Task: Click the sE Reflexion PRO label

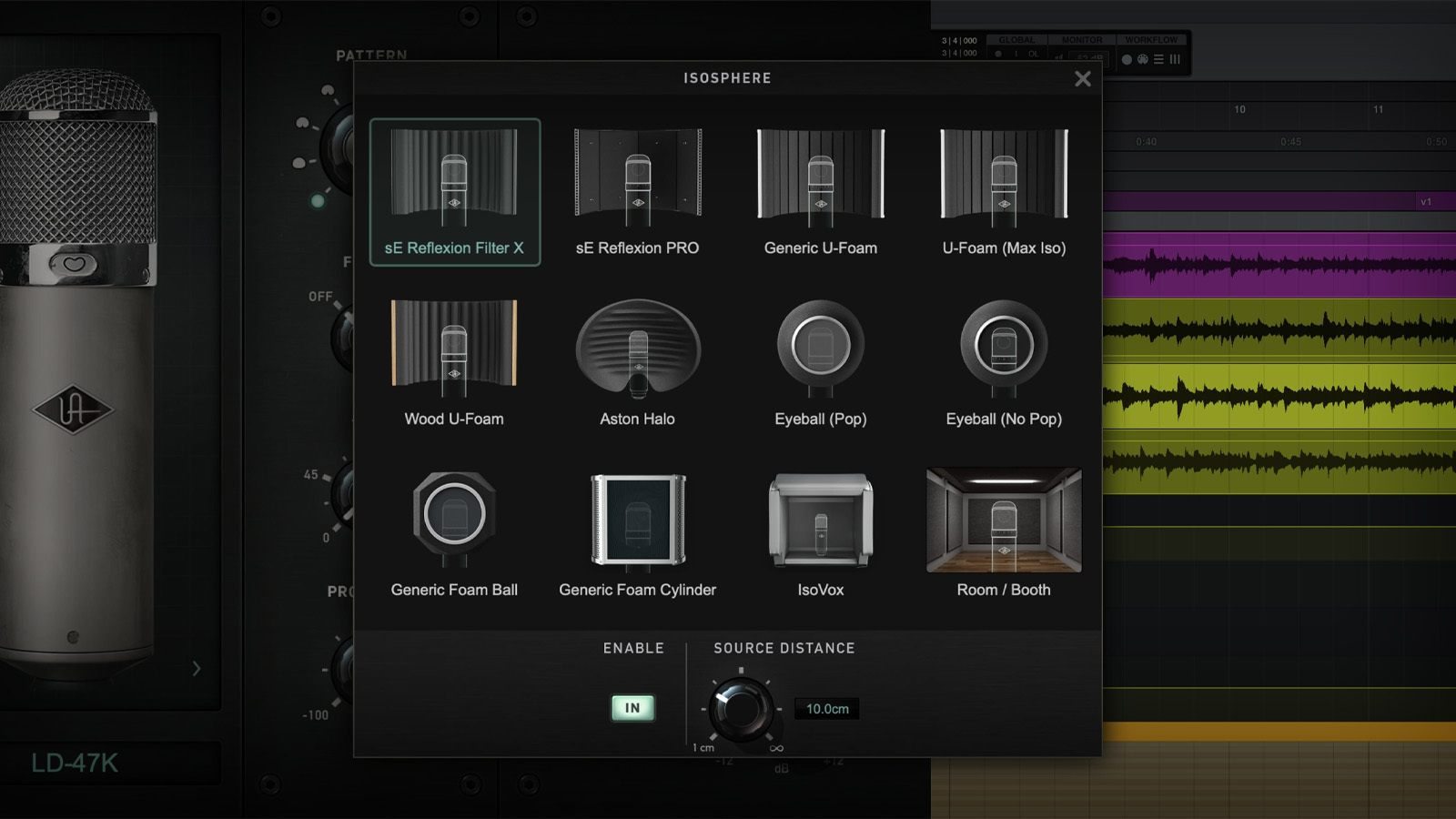Action: tap(637, 248)
